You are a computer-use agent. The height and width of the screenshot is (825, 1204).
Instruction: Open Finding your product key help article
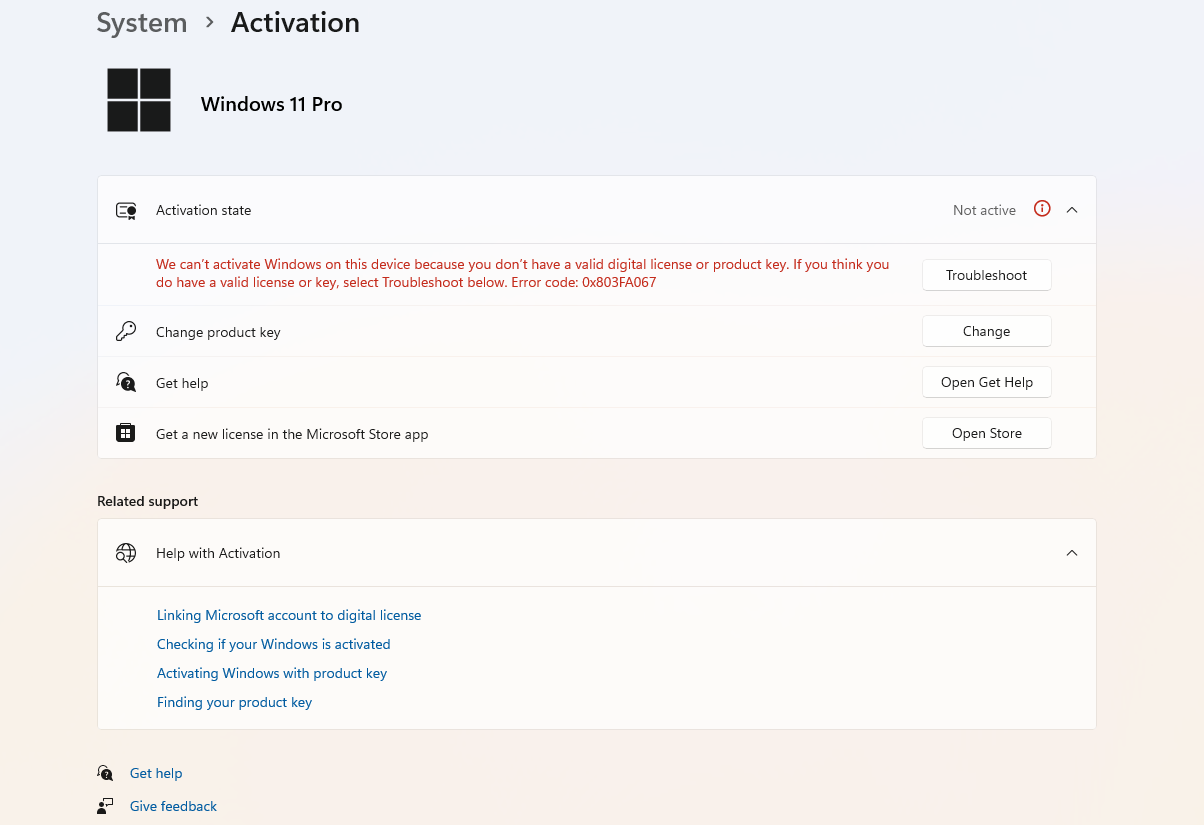click(234, 702)
